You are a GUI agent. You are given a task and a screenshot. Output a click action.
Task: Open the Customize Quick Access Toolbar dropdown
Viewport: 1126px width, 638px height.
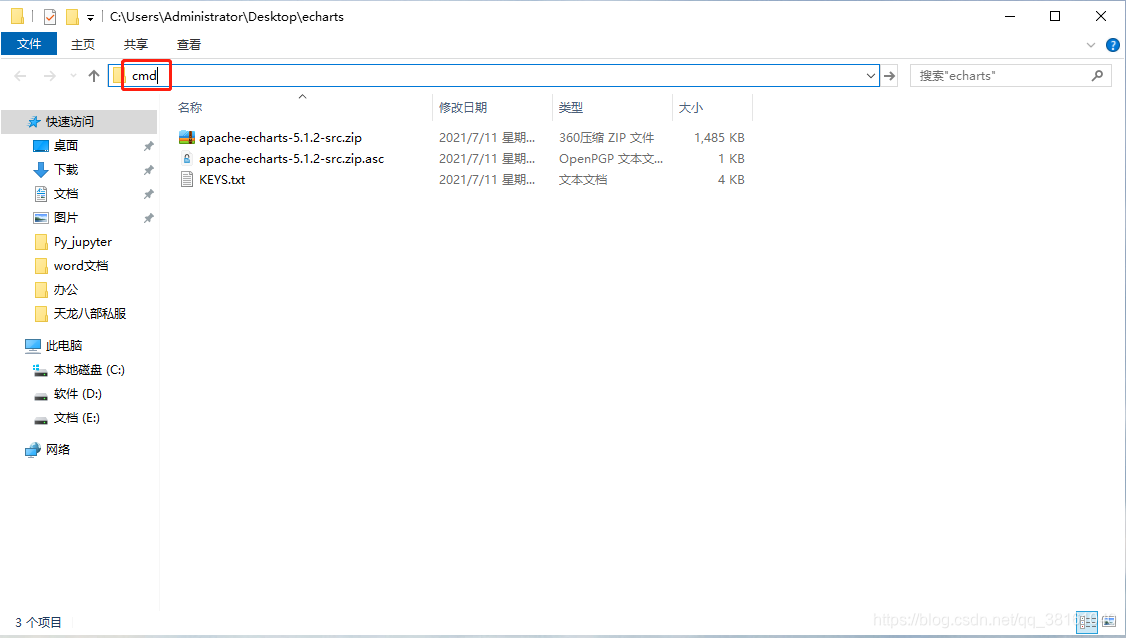(90, 17)
